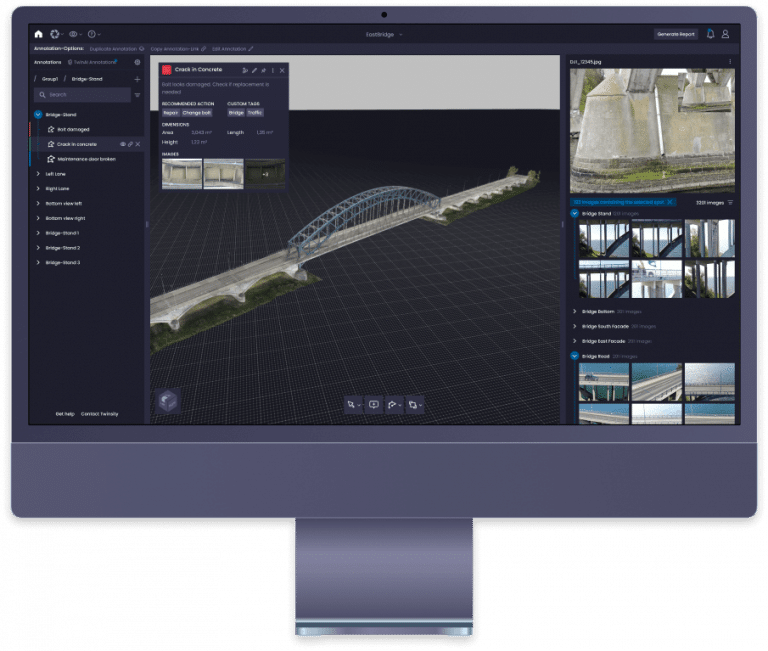Viewport: 768px width, 651px height.
Task: Open the notifications bell
Action: [x=710, y=34]
